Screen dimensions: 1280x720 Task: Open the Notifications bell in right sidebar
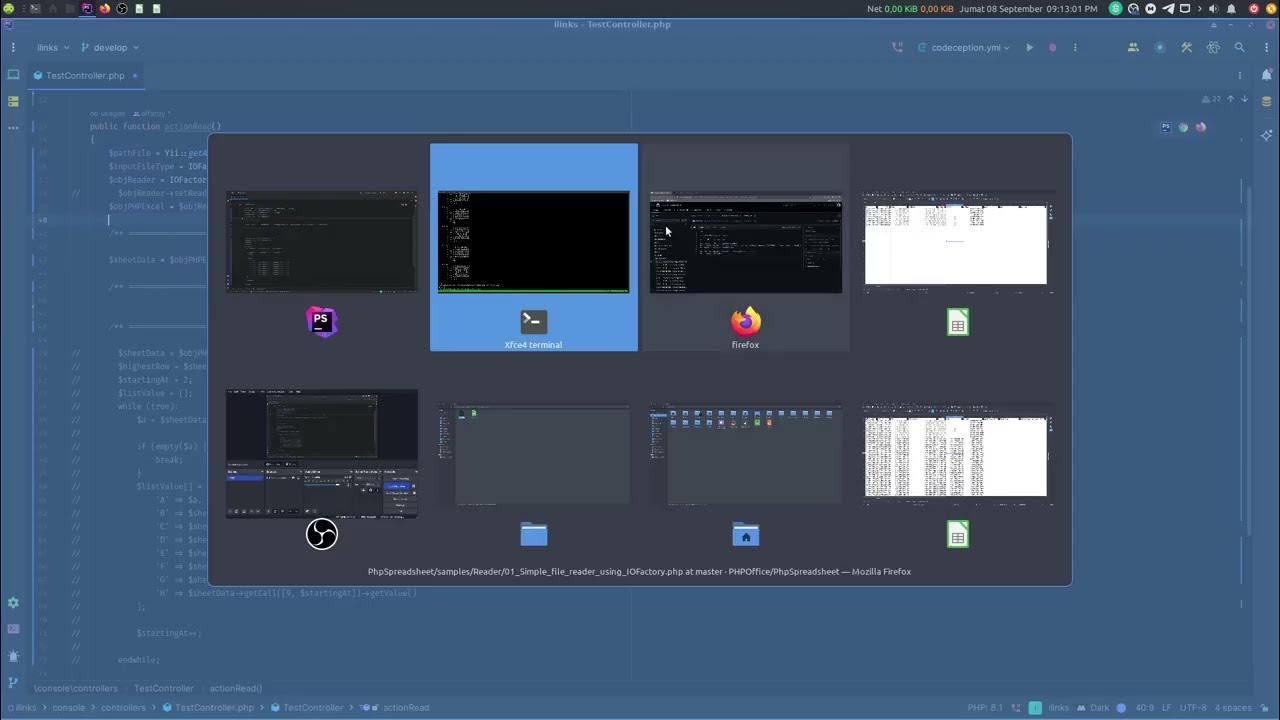(x=1267, y=75)
